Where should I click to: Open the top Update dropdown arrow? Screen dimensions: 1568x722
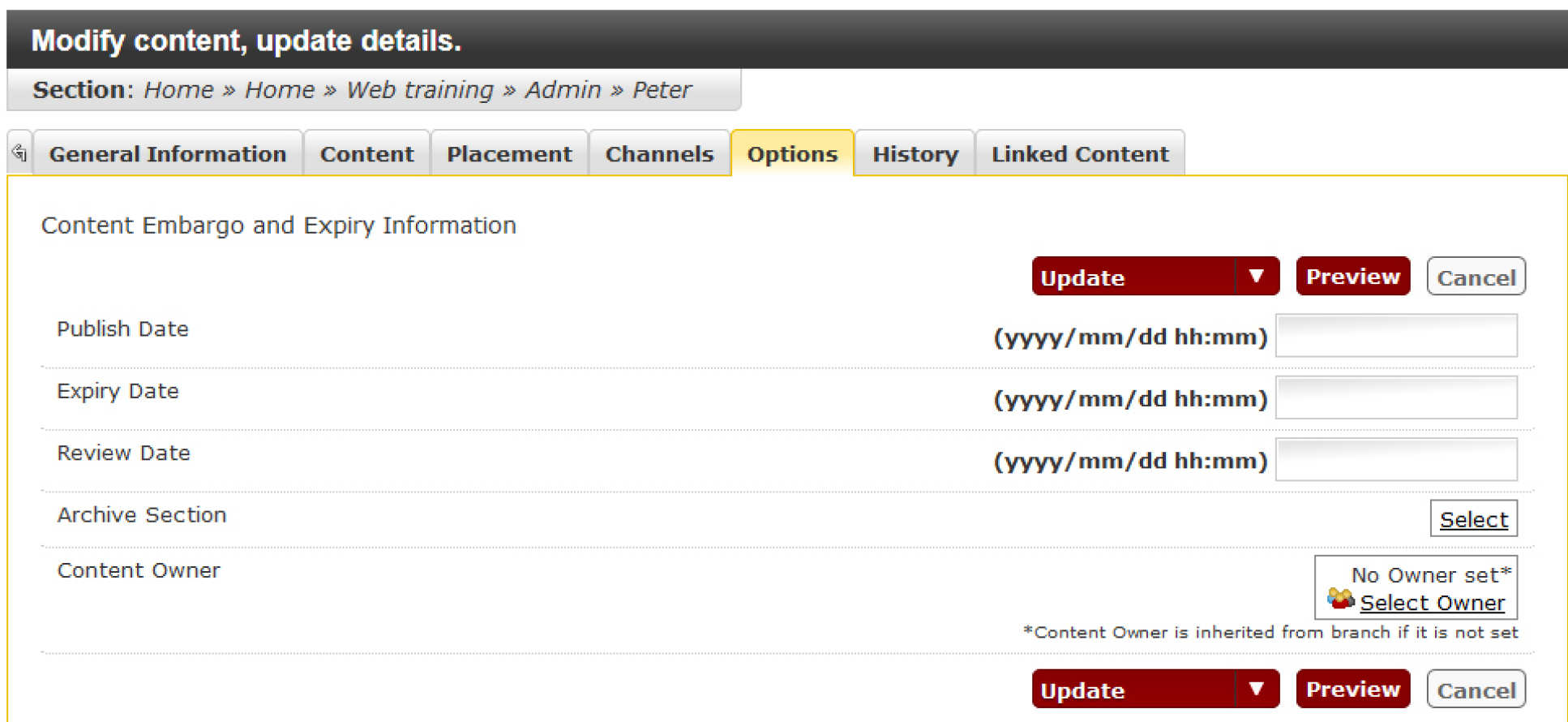click(x=1256, y=277)
